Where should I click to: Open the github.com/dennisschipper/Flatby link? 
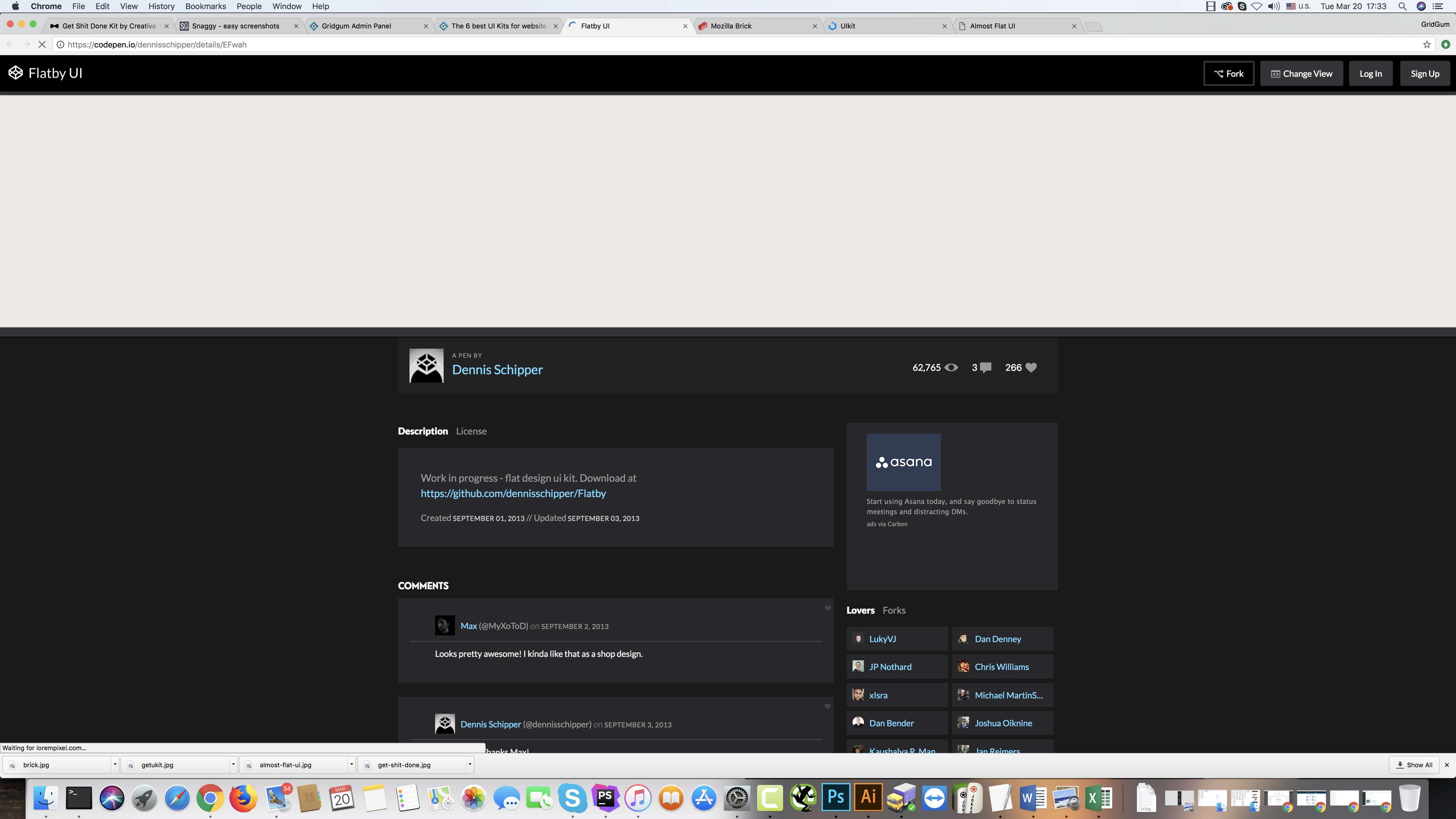[513, 493]
